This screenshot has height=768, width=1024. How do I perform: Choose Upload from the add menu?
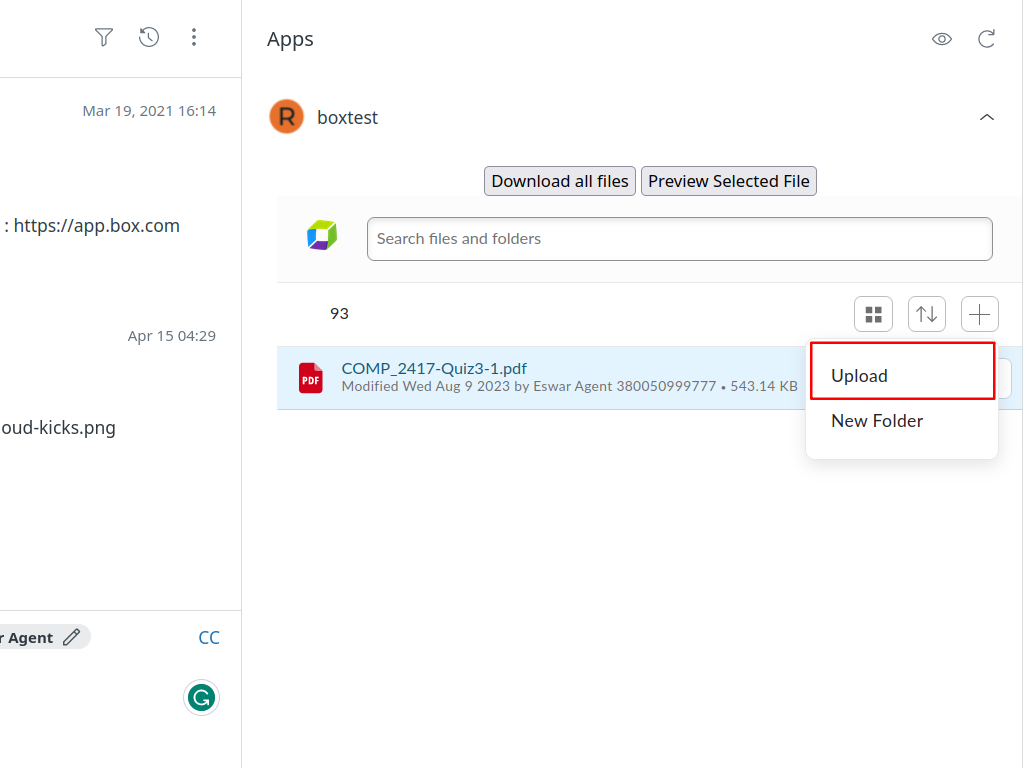point(860,376)
